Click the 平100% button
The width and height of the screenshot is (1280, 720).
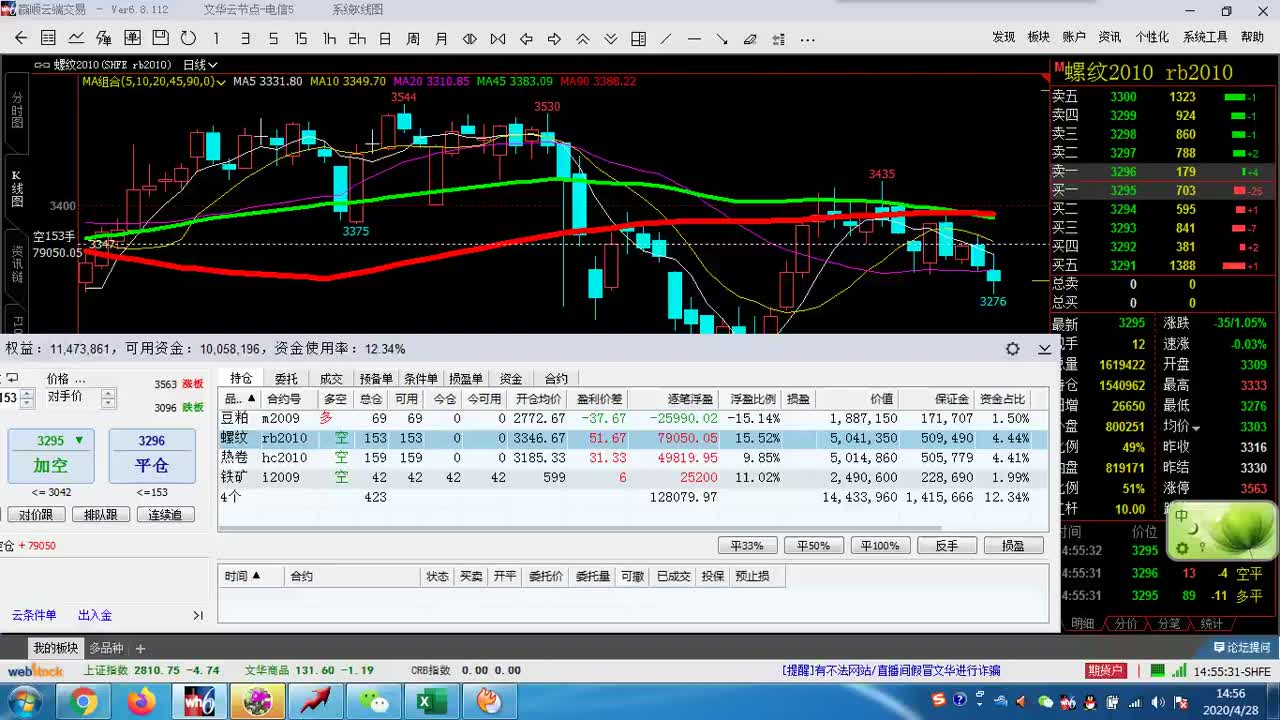(x=880, y=546)
